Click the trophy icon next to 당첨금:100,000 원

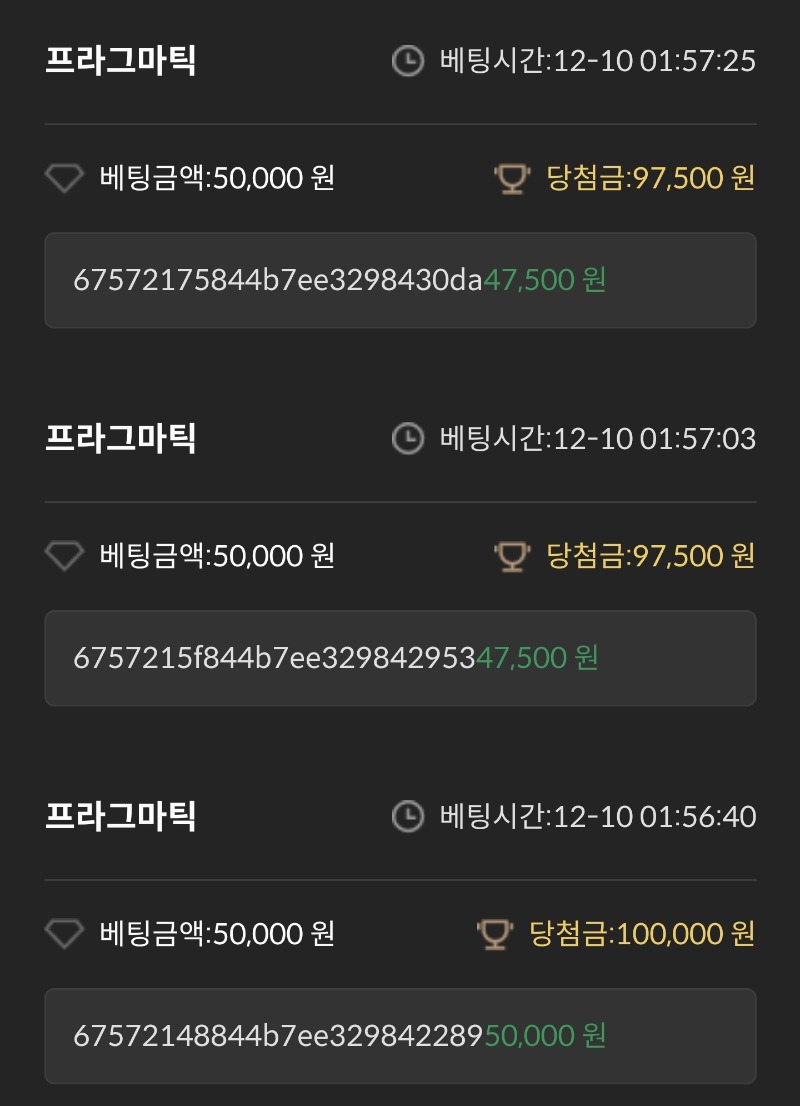pyautogui.click(x=495, y=934)
